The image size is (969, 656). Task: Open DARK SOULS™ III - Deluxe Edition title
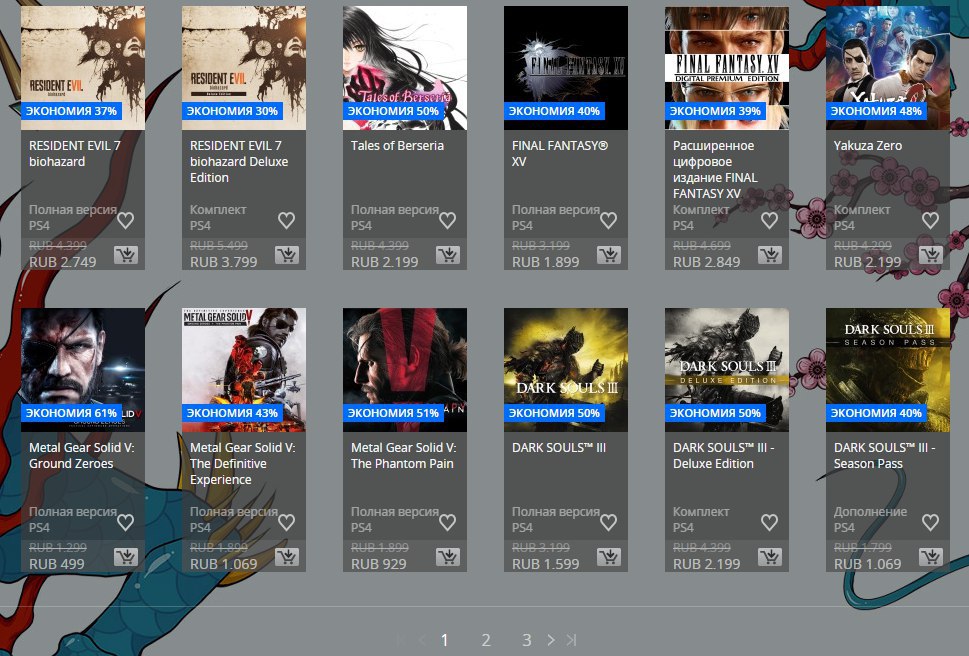[x=724, y=456]
